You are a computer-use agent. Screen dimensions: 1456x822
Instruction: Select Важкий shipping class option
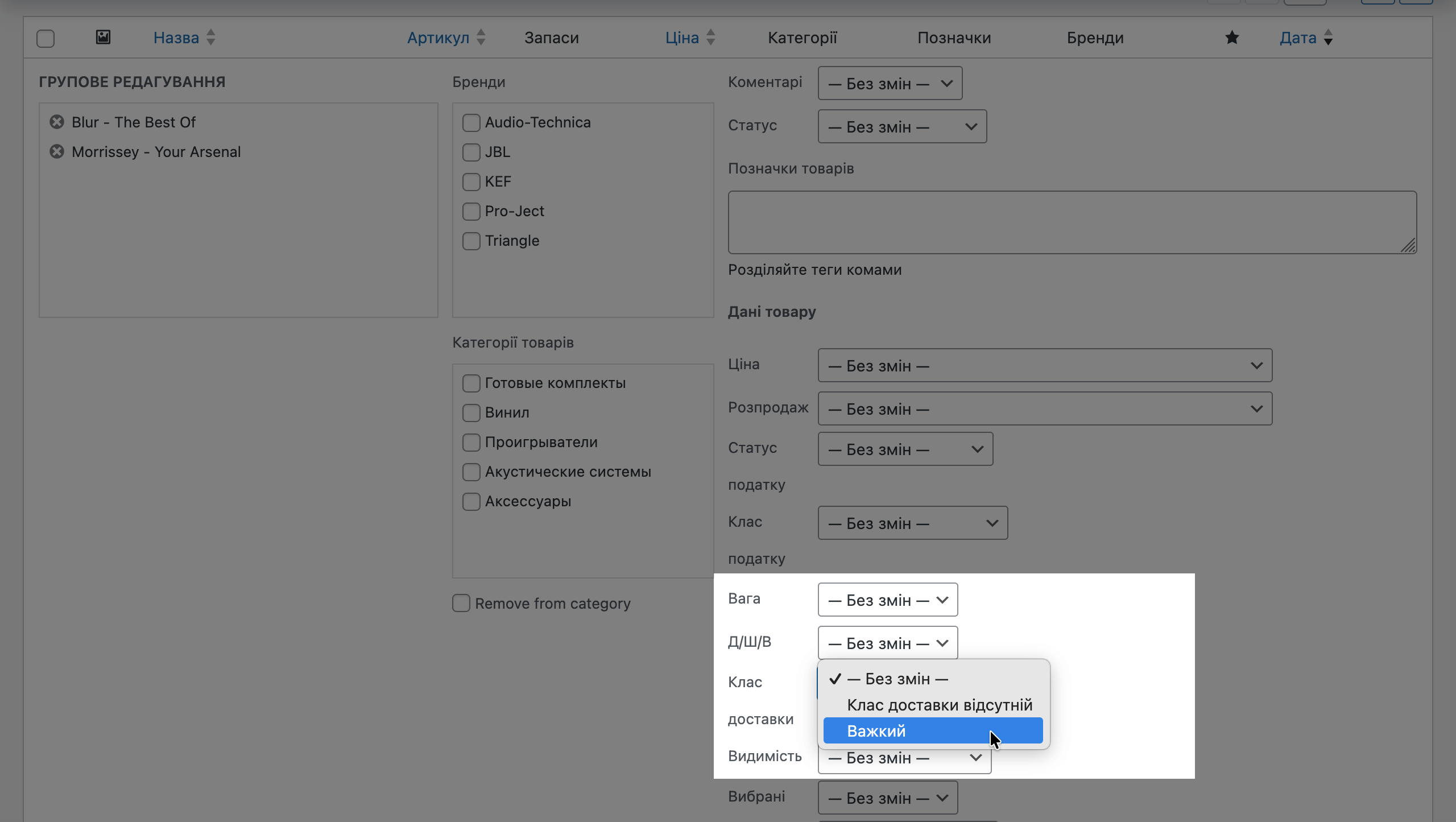pos(933,730)
